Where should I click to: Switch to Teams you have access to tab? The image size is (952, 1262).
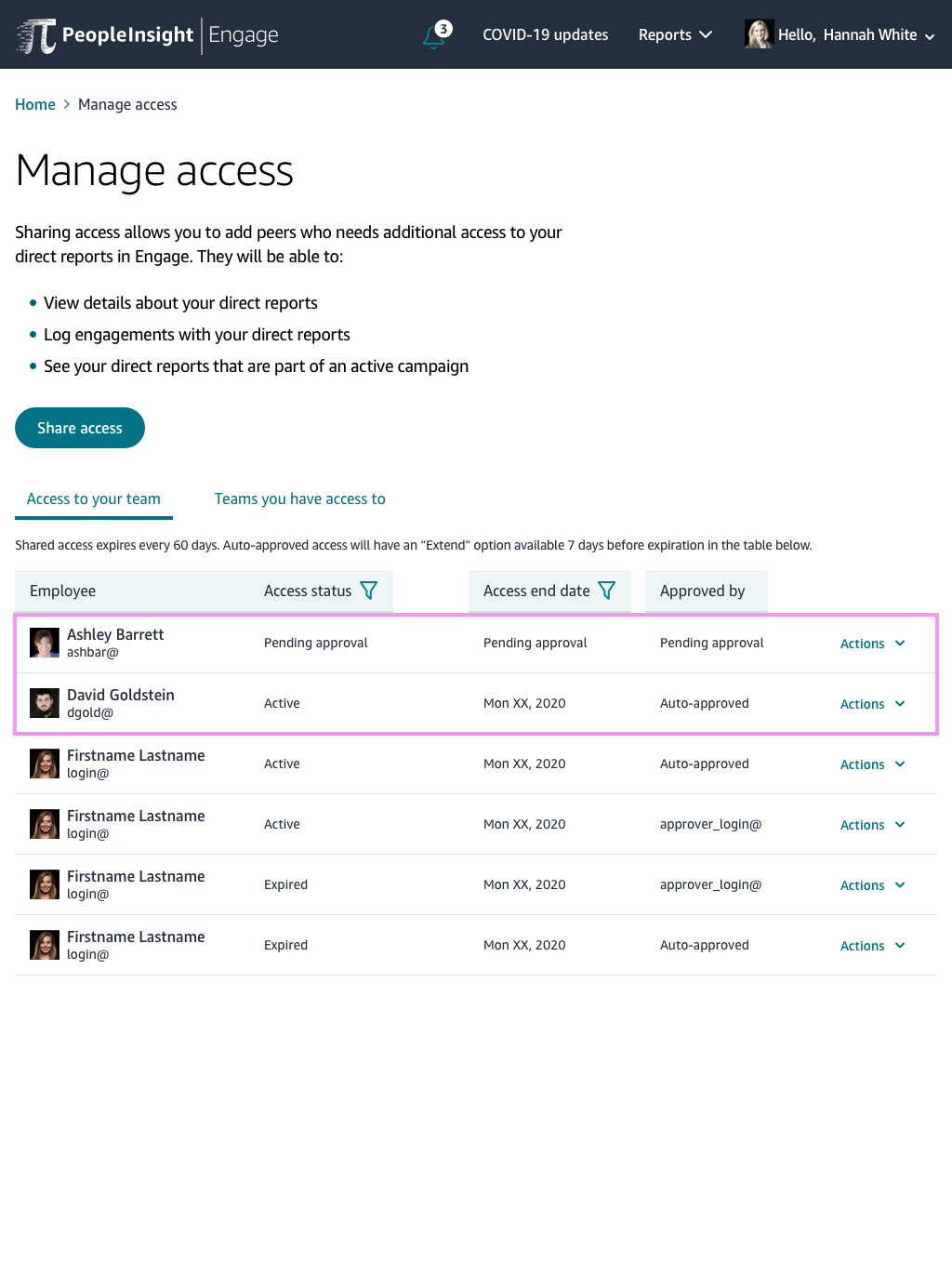coord(299,499)
